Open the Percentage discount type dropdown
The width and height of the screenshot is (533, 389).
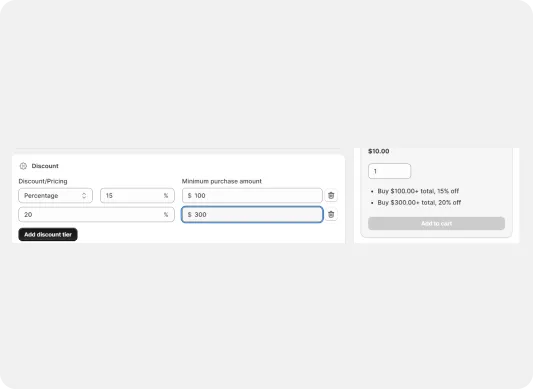pyautogui.click(x=55, y=196)
